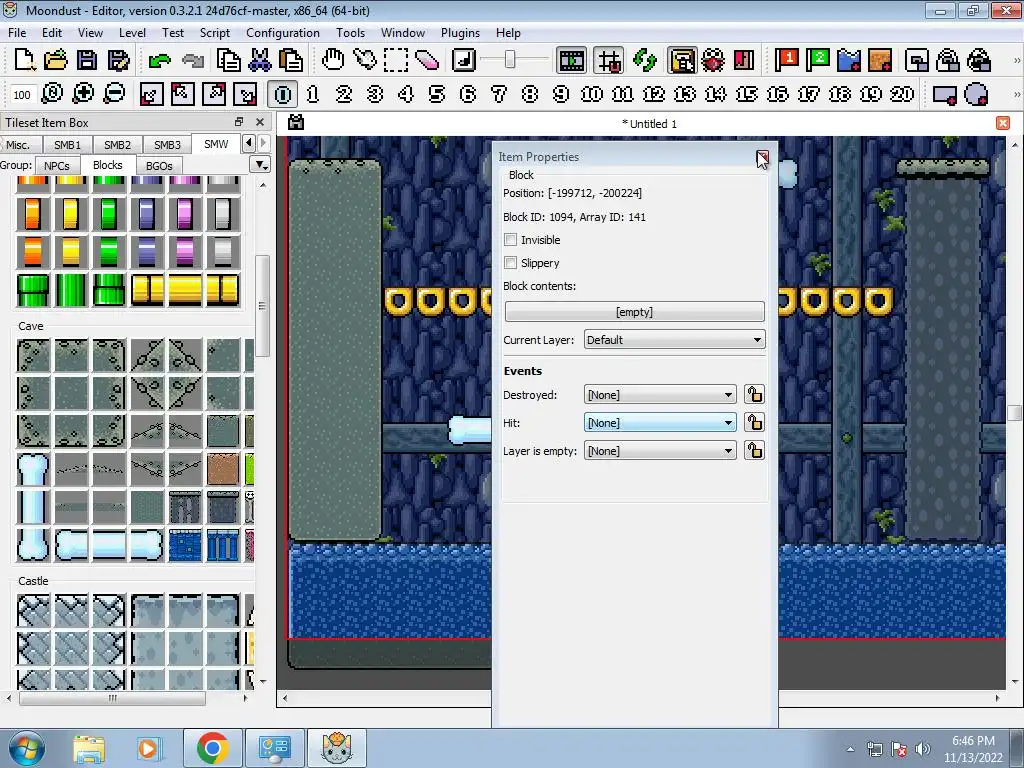The width and height of the screenshot is (1024, 768).
Task: Toggle the item properties toolbar button
Action: pos(682,60)
